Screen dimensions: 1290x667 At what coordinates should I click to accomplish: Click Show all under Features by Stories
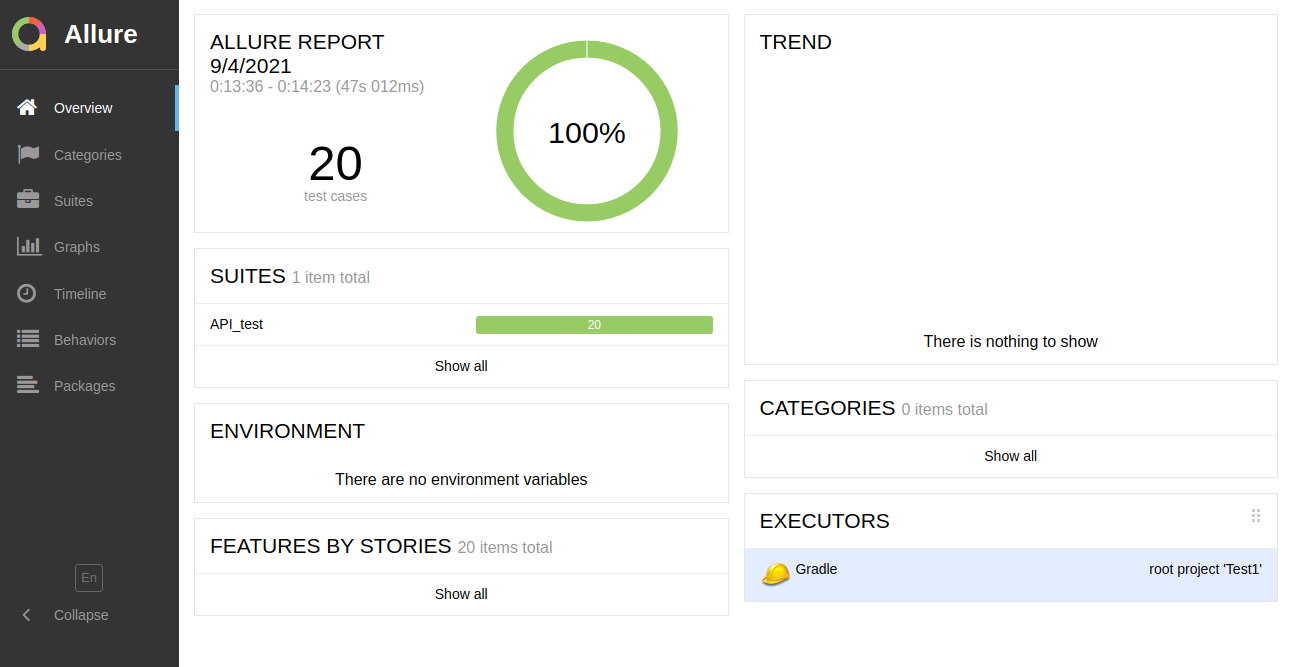[461, 594]
